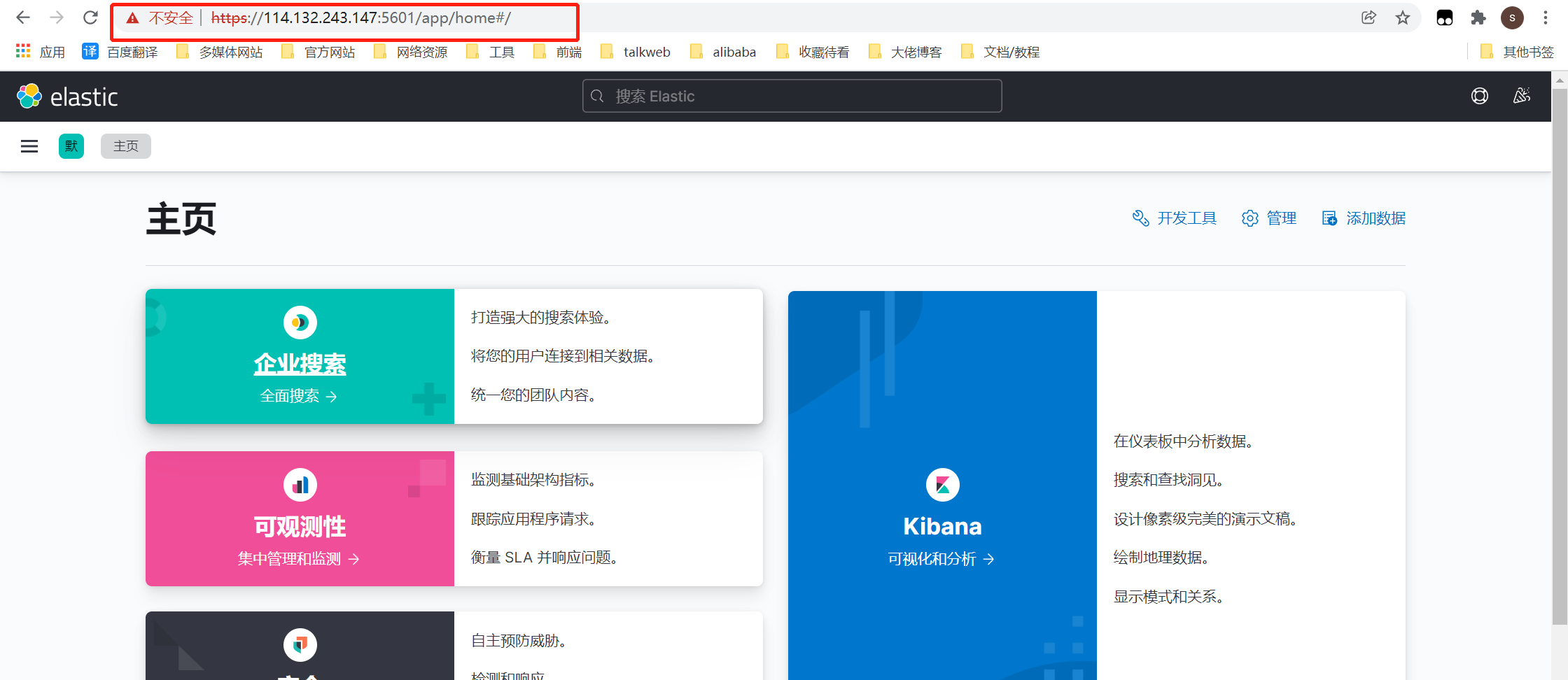The height and width of the screenshot is (680, 1568).
Task: Open the 大佬博客 bookmark folder
Action: click(x=904, y=52)
